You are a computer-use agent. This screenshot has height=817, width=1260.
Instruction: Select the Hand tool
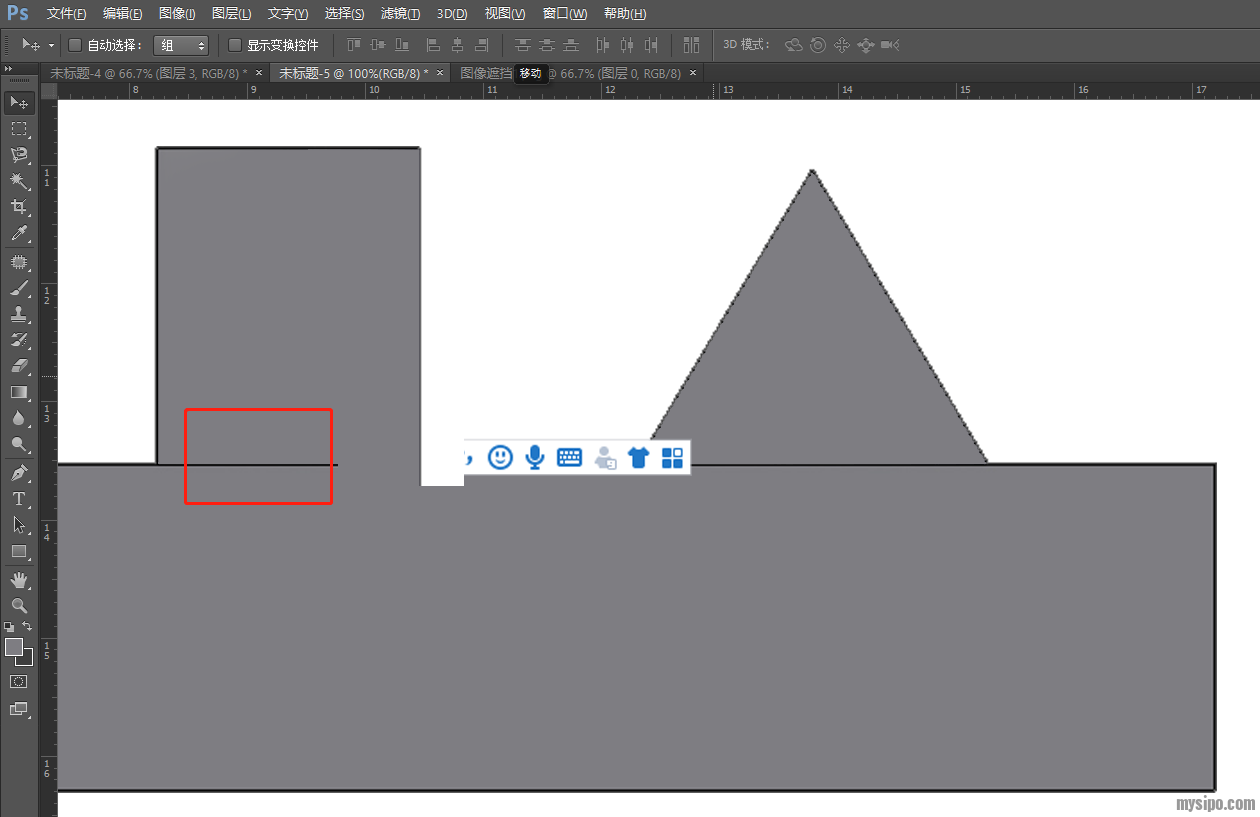(18, 580)
